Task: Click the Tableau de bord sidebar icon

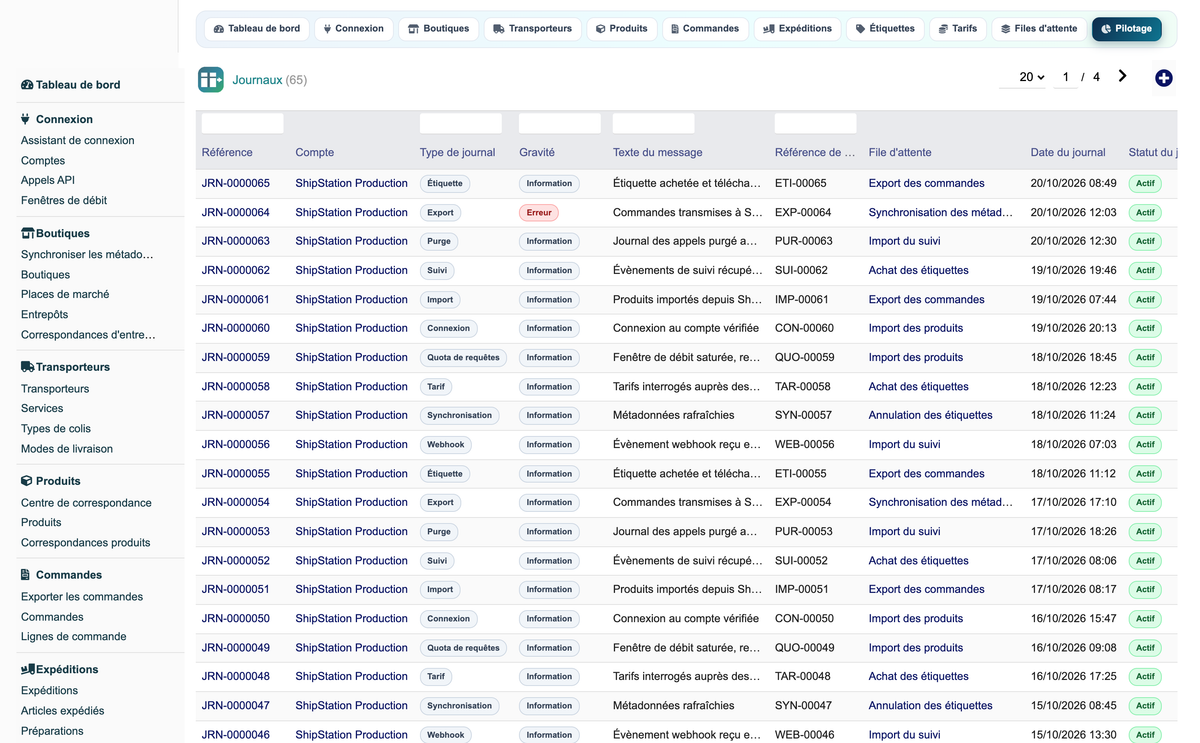Action: (x=27, y=85)
